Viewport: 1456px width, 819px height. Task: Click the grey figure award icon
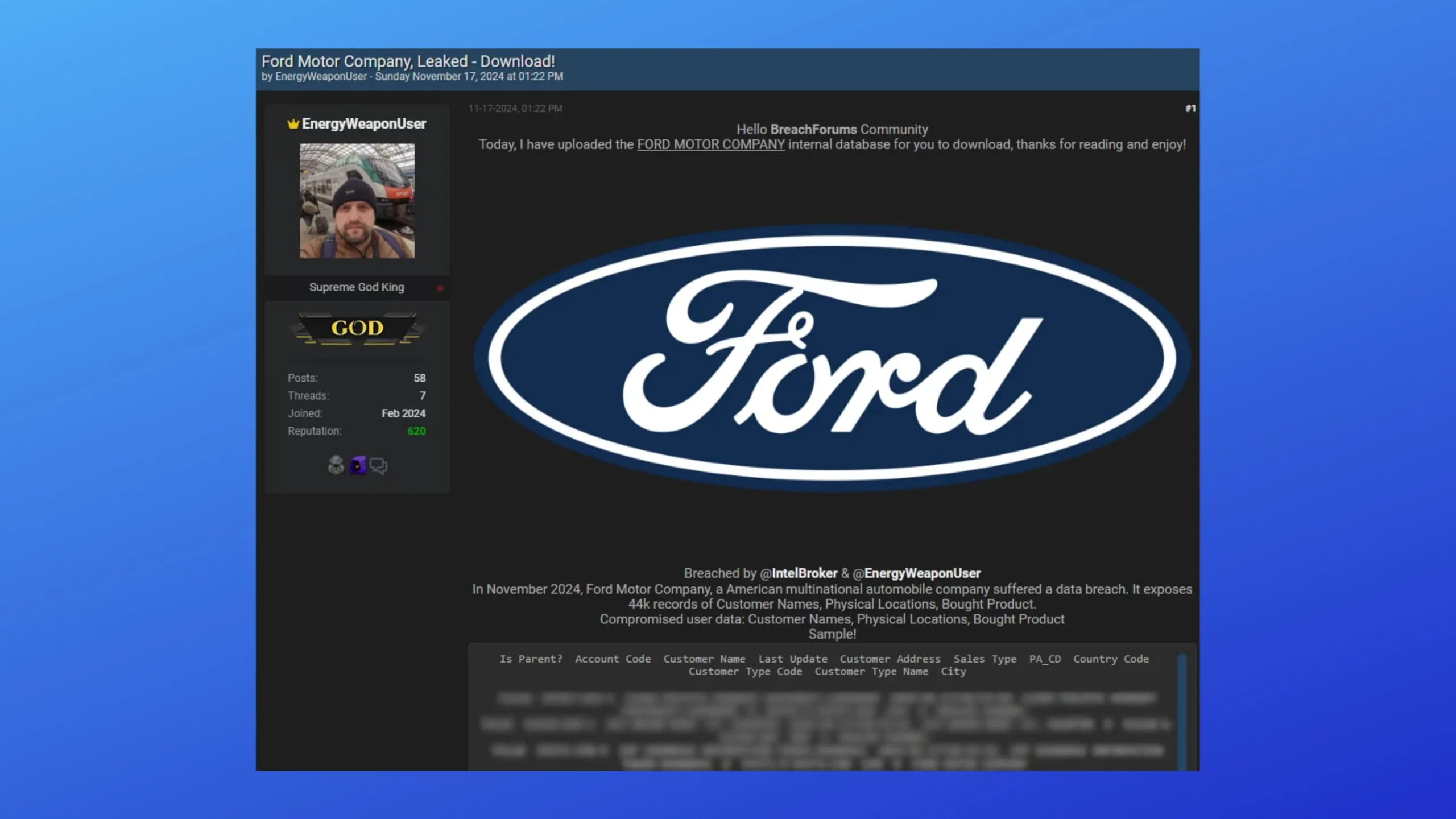click(x=336, y=465)
